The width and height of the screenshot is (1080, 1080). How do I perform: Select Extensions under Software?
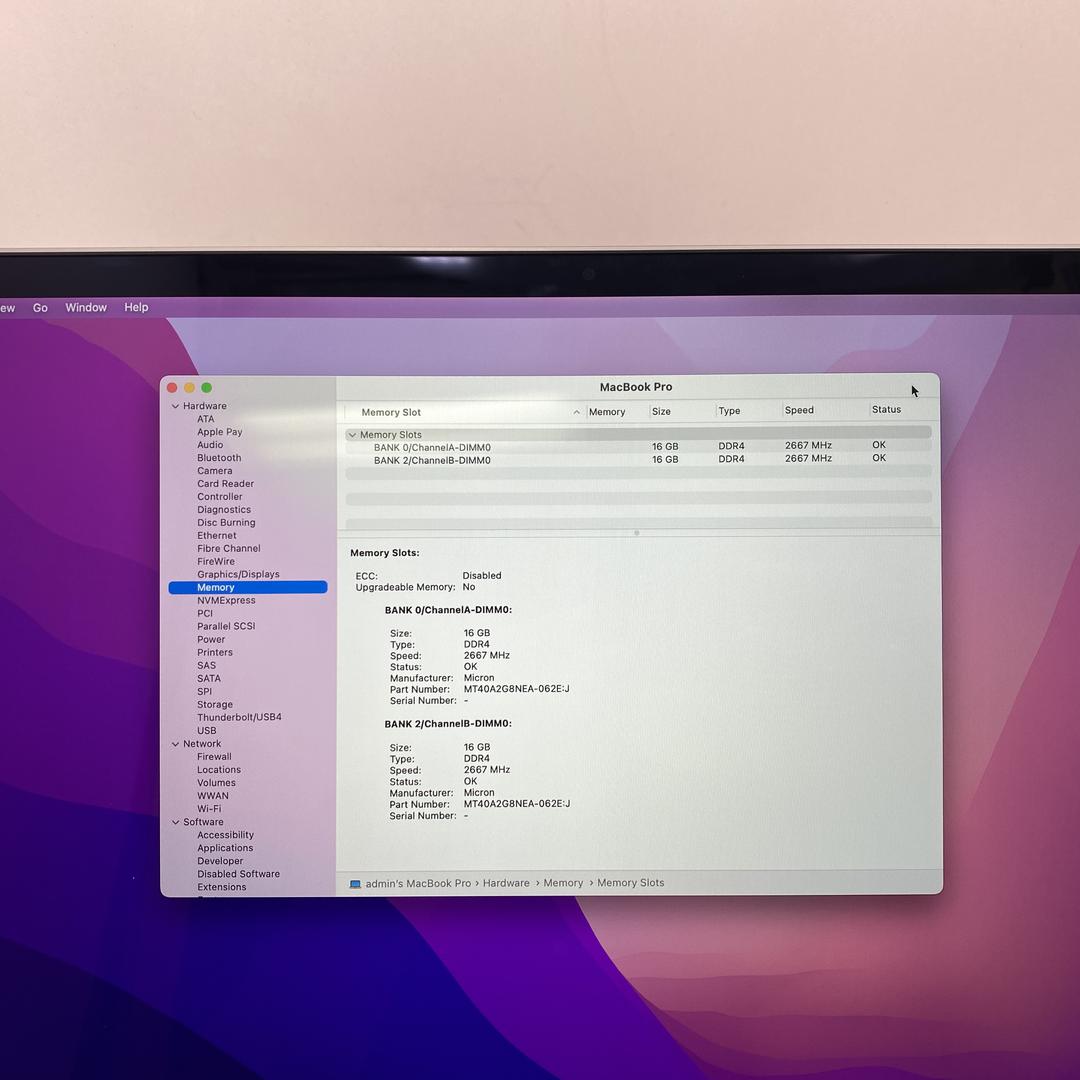pyautogui.click(x=221, y=887)
